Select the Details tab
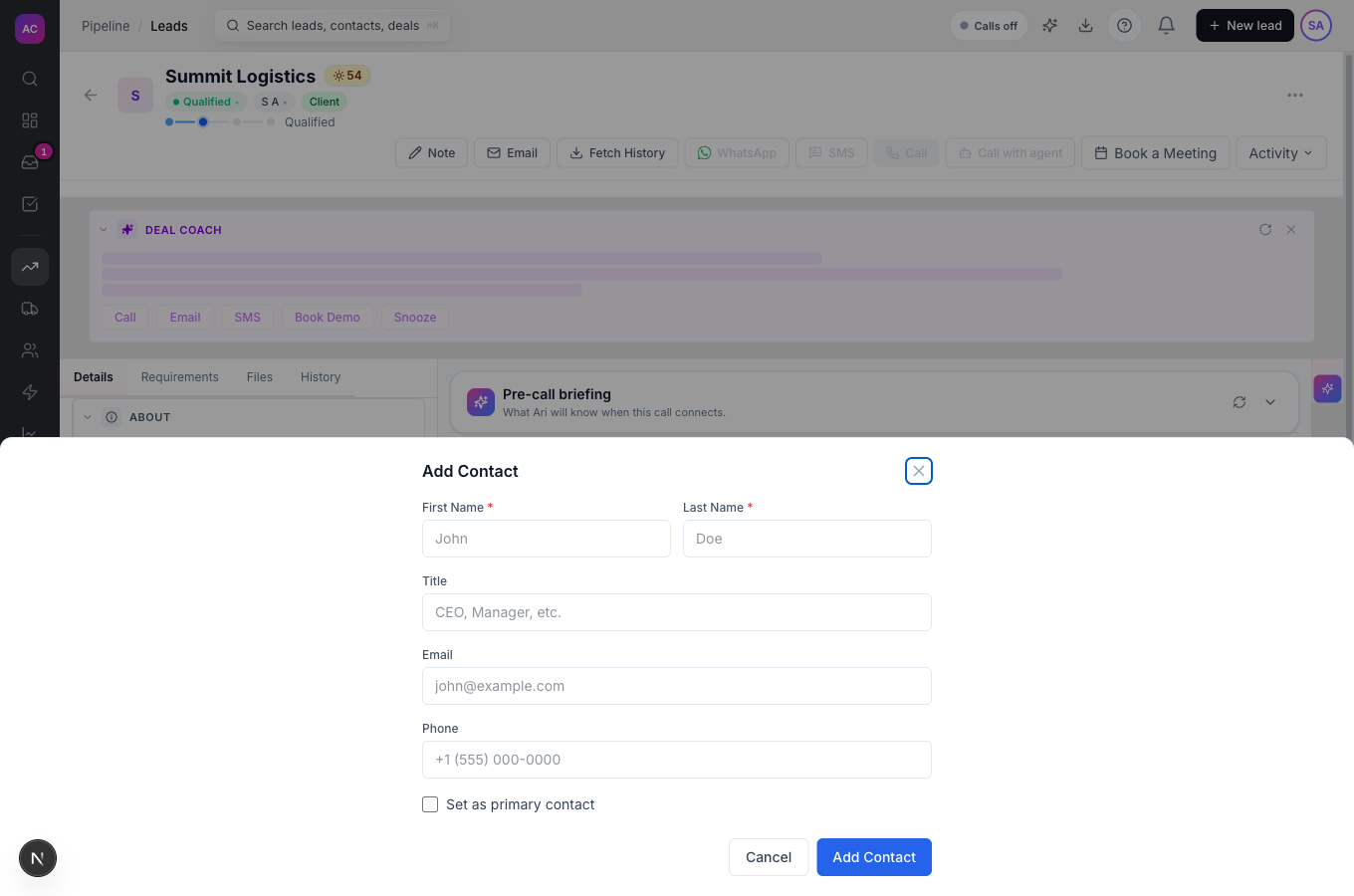This screenshot has width=1354, height=896. pyautogui.click(x=94, y=377)
